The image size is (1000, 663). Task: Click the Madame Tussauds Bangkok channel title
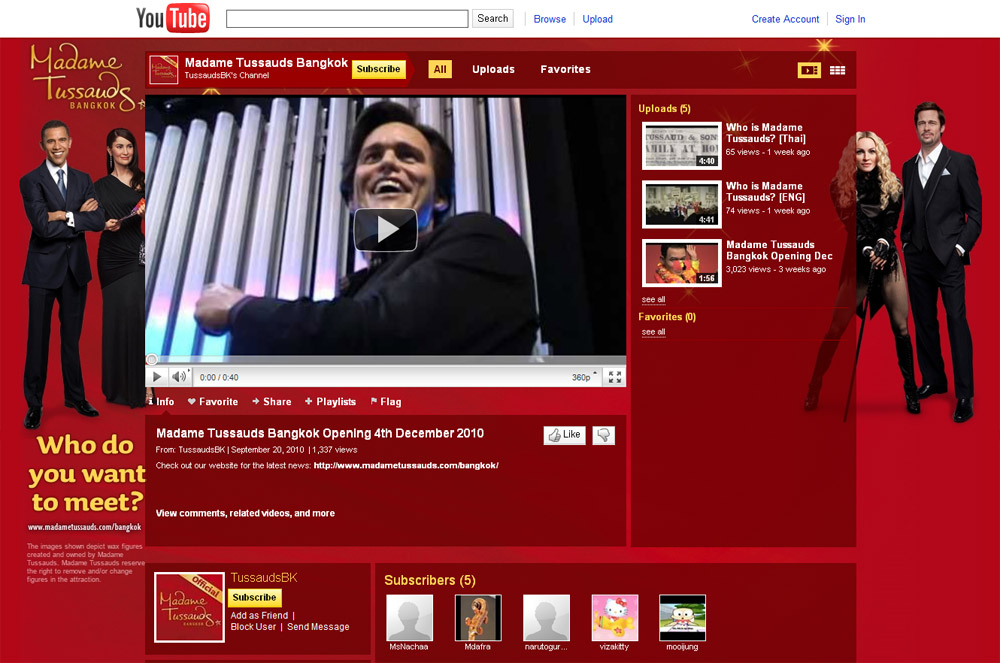266,62
